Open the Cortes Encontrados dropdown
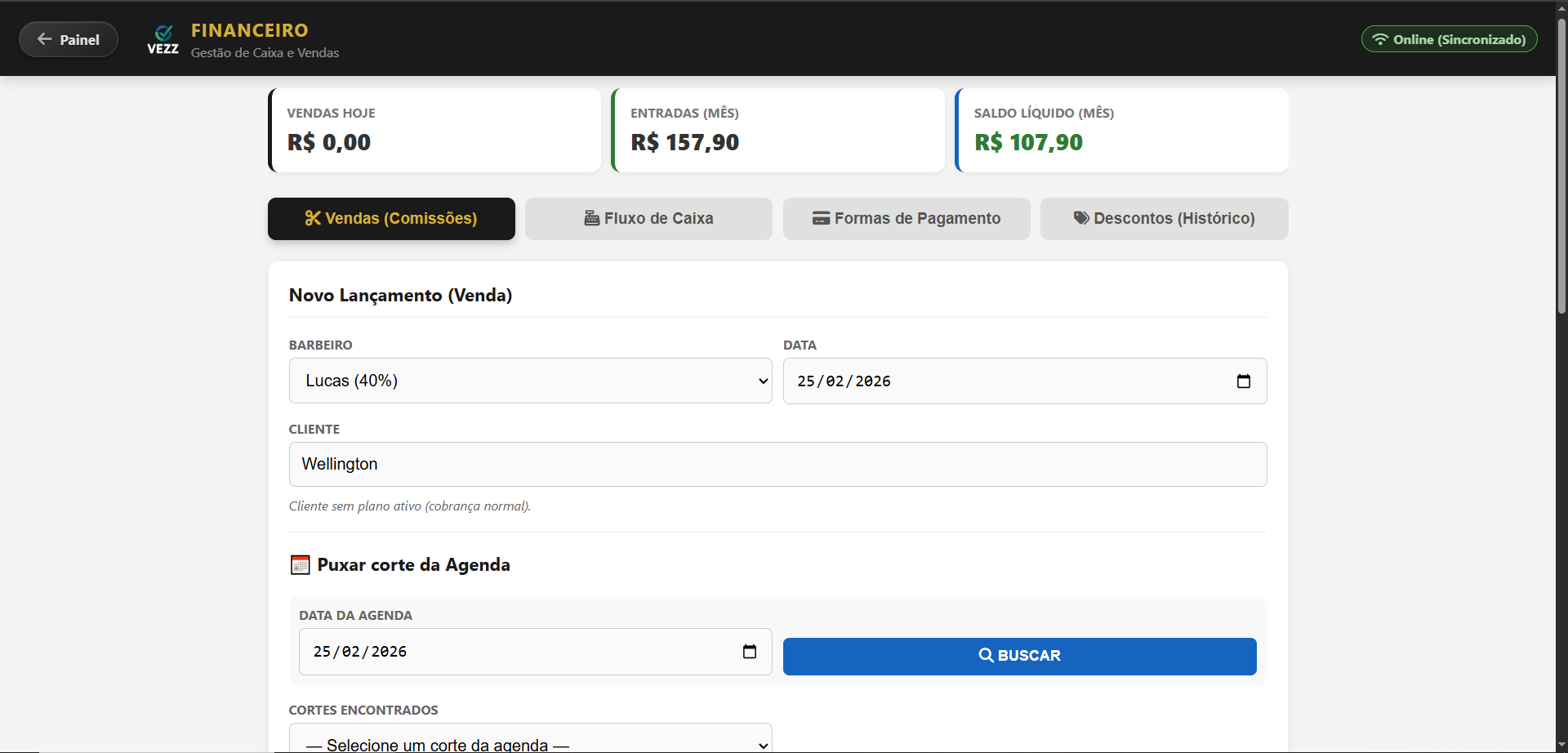Screen dimensions: 1568x753 pos(530,741)
